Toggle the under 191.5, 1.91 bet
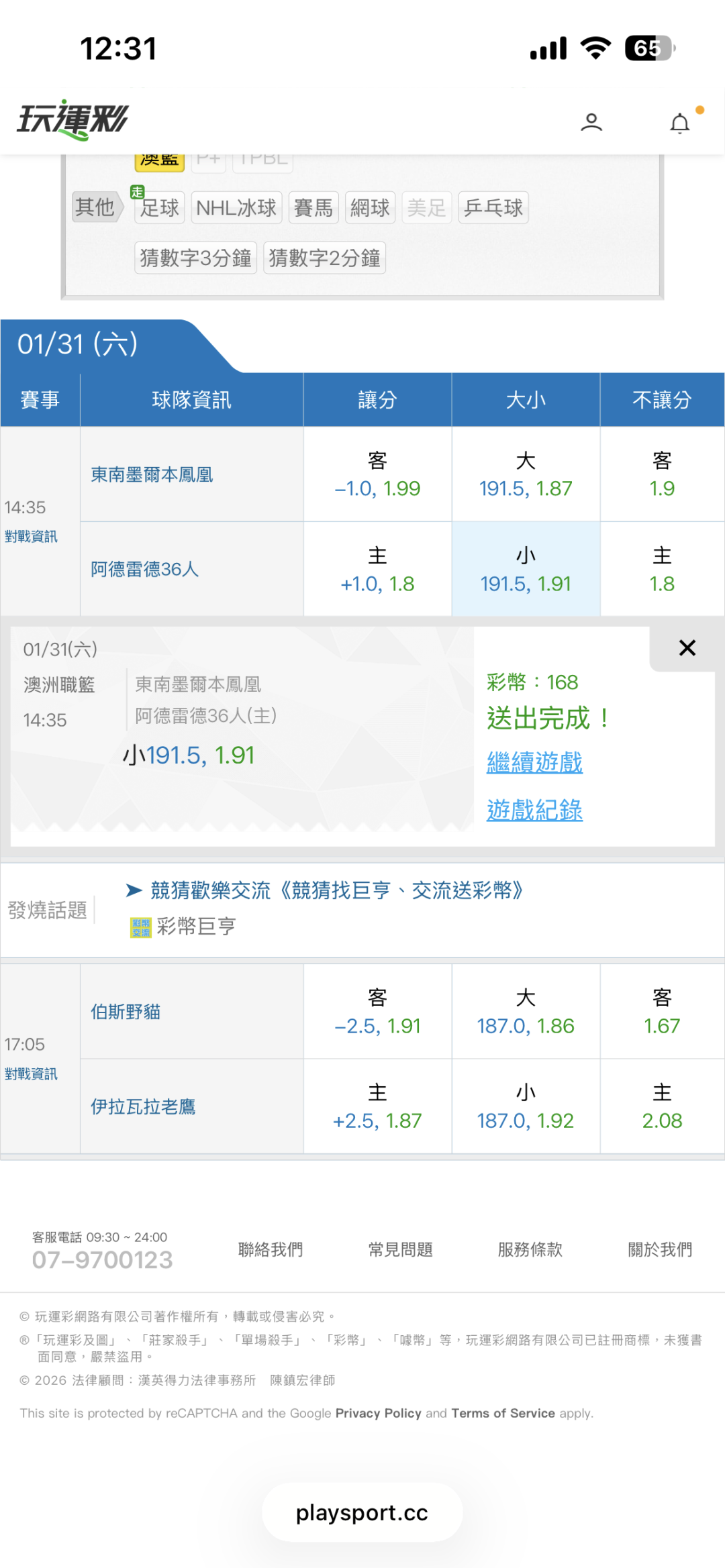 click(526, 570)
